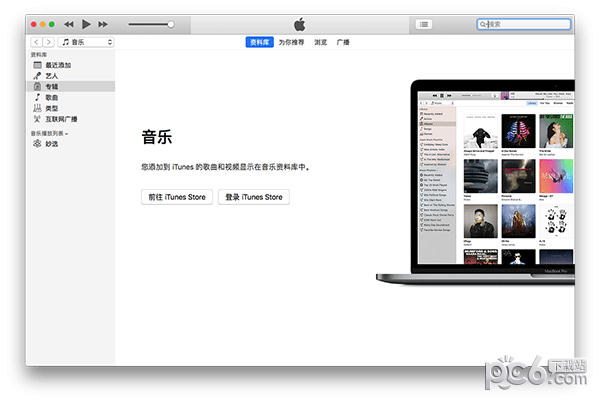This screenshot has height=402, width=600.
Task: Click the 搜索 search field
Action: 523,24
